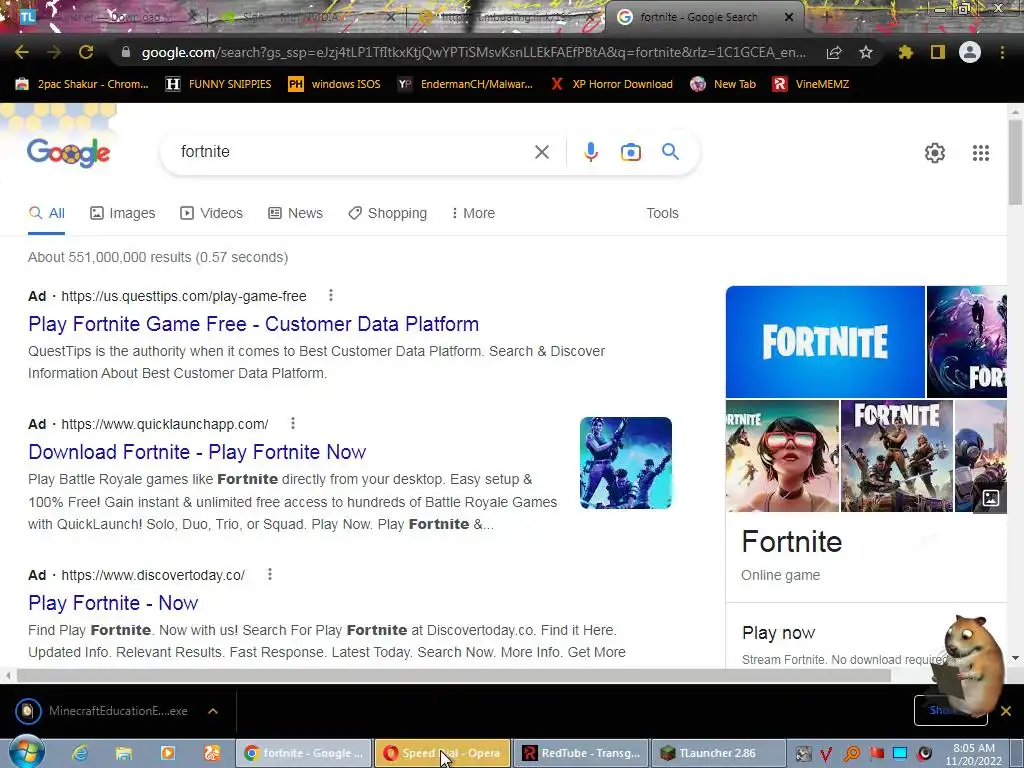This screenshot has width=1024, height=768.
Task: Click the orange pinned taskbar app icon
Action: (212, 753)
